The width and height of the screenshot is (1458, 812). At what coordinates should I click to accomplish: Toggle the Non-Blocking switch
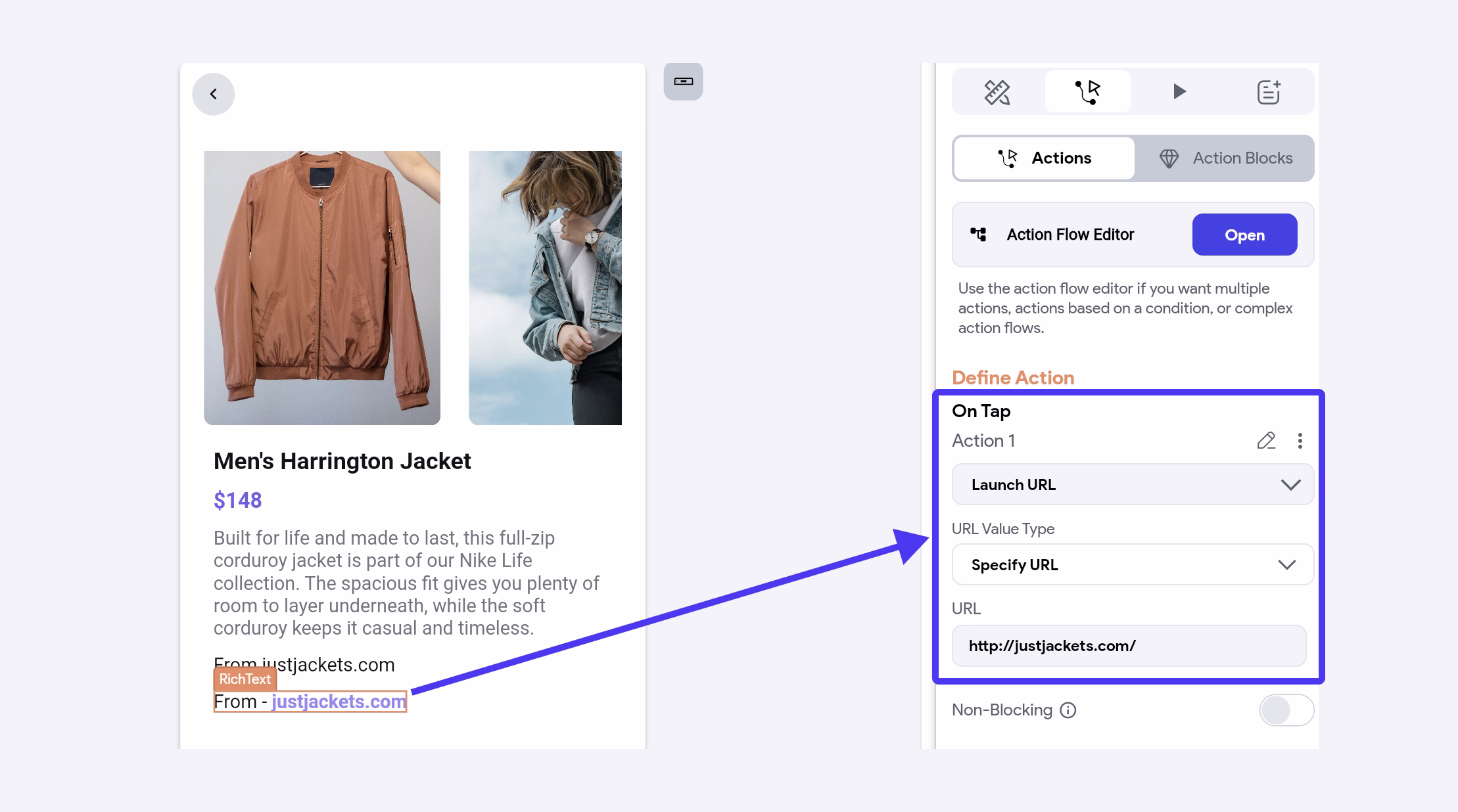[1286, 710]
